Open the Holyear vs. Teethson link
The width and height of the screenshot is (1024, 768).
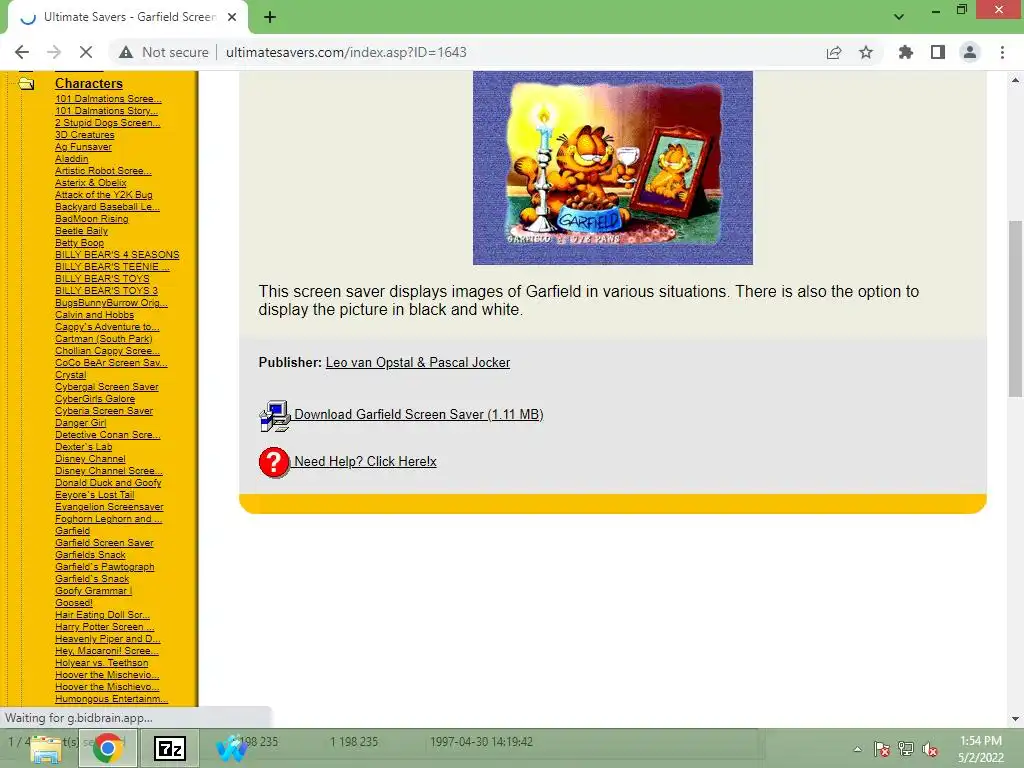coord(101,663)
